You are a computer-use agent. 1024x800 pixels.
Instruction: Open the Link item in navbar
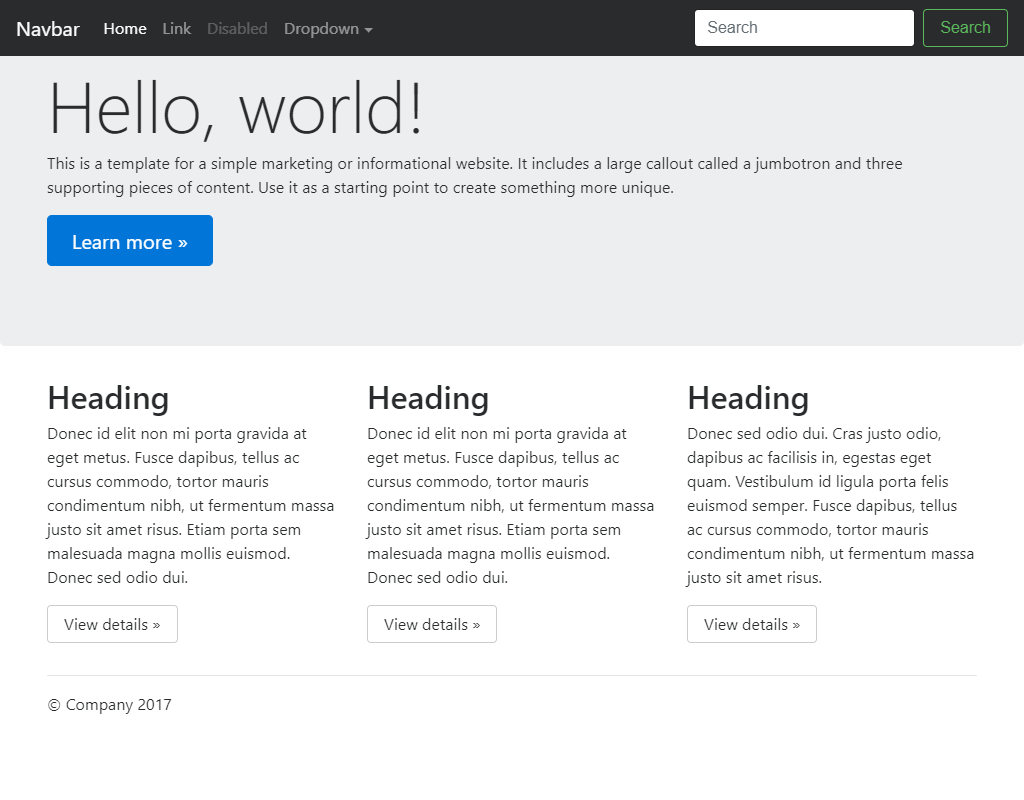point(176,29)
